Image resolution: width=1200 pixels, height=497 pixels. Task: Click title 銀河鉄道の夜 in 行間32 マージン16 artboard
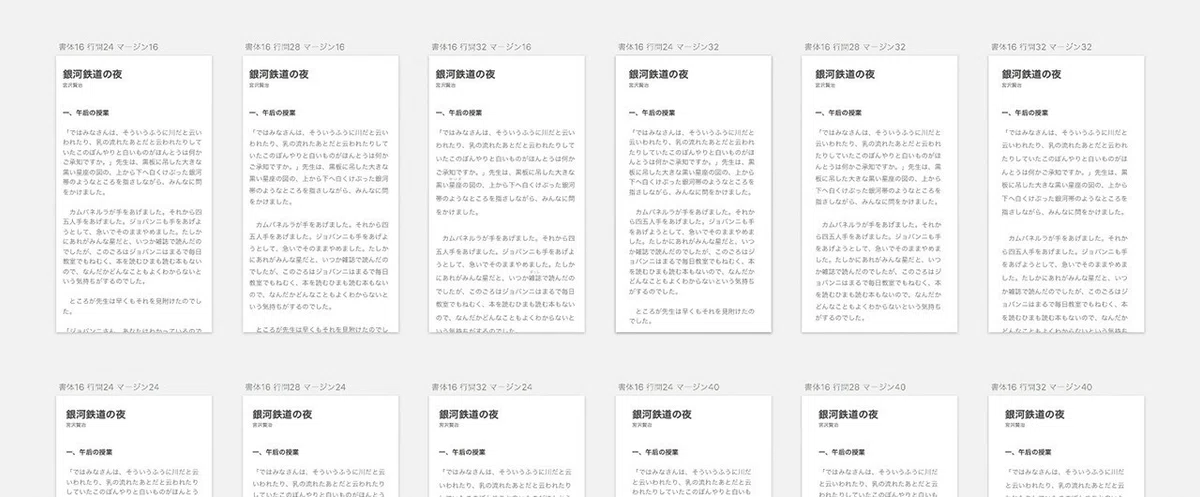[466, 74]
